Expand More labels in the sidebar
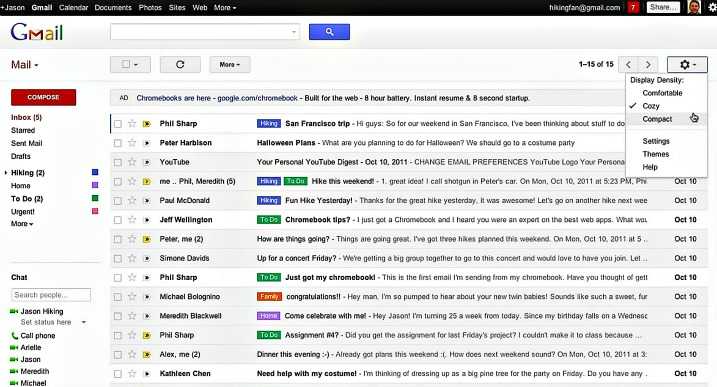The height and width of the screenshot is (387, 717). (x=22, y=224)
